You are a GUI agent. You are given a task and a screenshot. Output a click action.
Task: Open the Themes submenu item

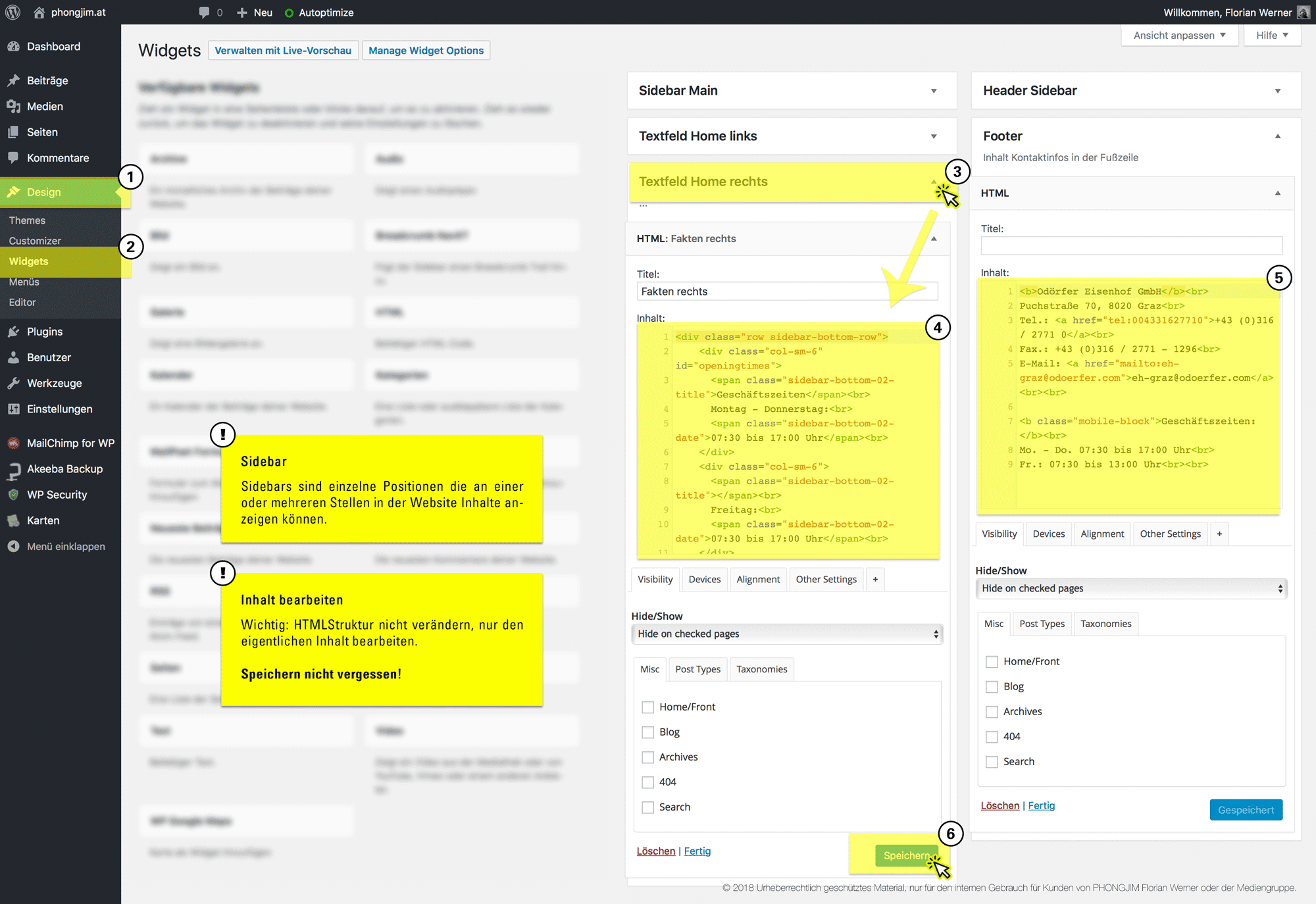(27, 220)
